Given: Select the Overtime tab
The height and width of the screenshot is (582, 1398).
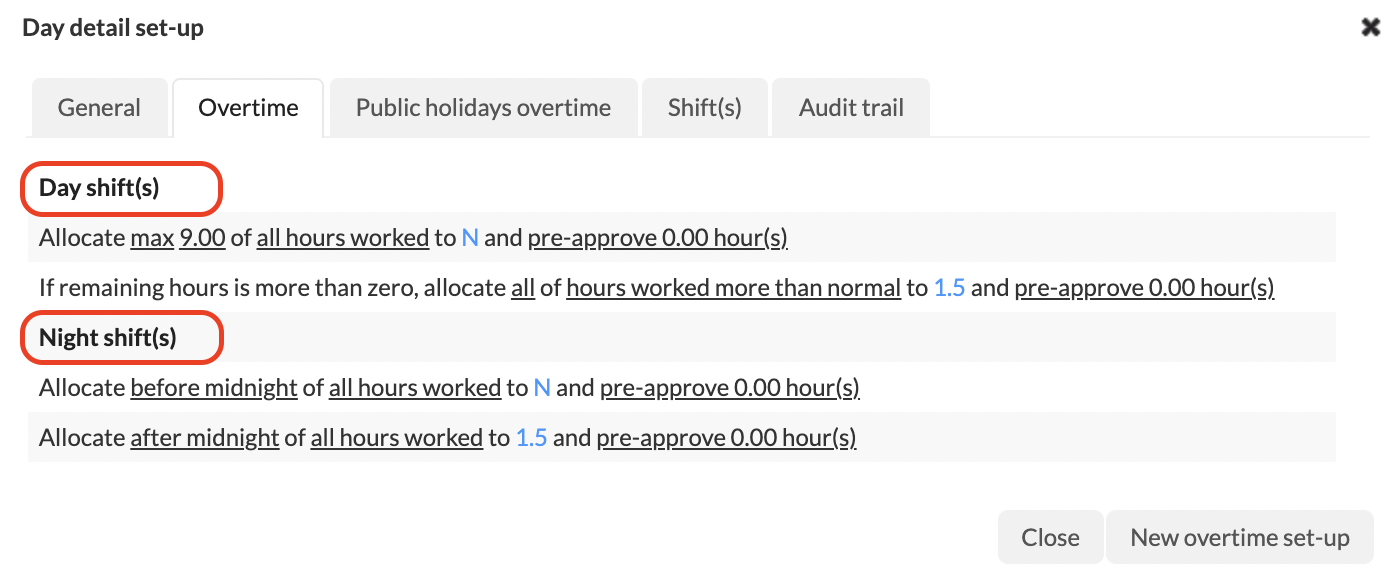Looking at the screenshot, I should pos(248,108).
